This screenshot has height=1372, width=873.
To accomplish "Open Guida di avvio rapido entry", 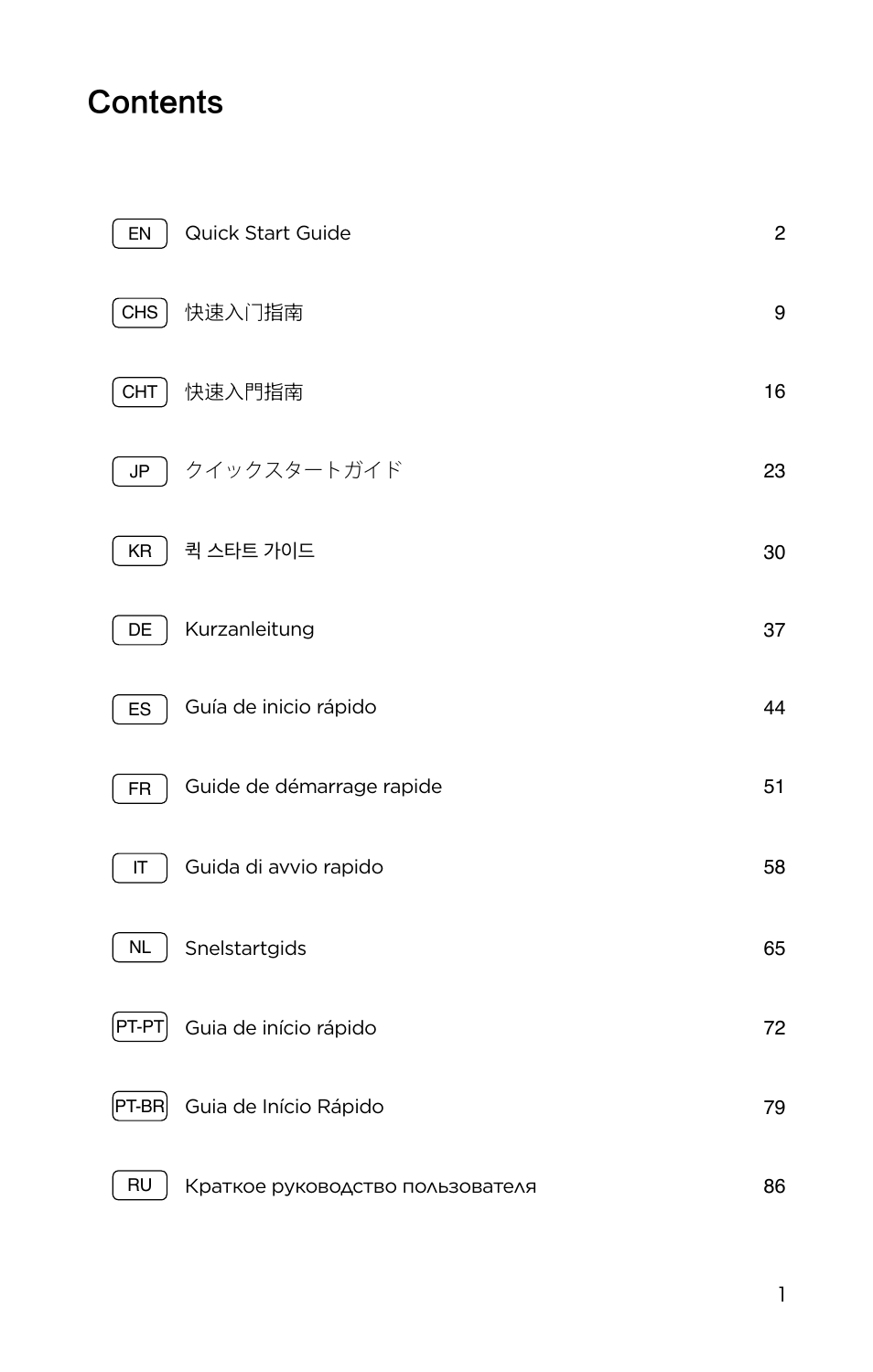I will [x=285, y=867].
